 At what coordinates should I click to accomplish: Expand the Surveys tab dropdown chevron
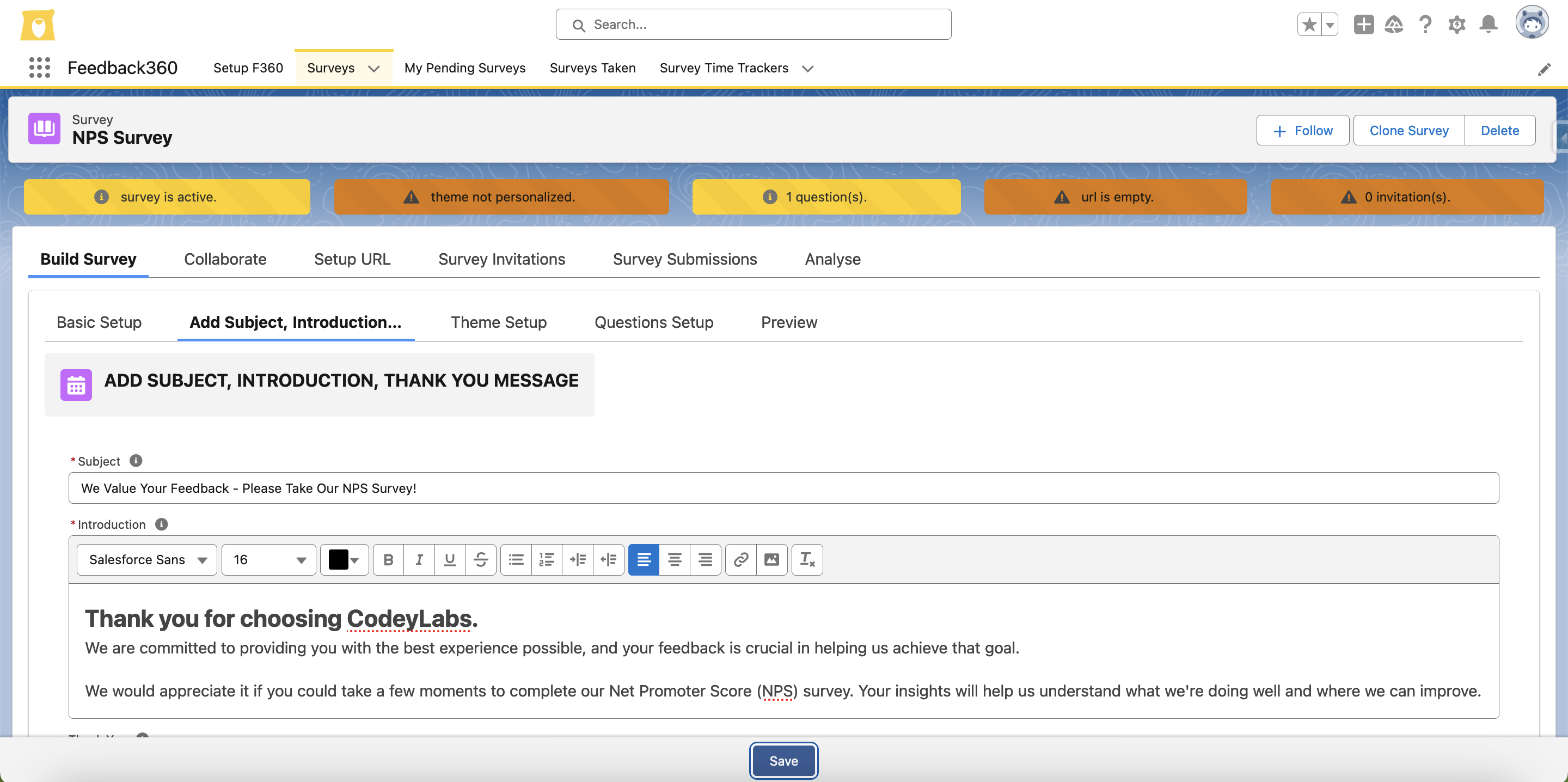point(373,68)
